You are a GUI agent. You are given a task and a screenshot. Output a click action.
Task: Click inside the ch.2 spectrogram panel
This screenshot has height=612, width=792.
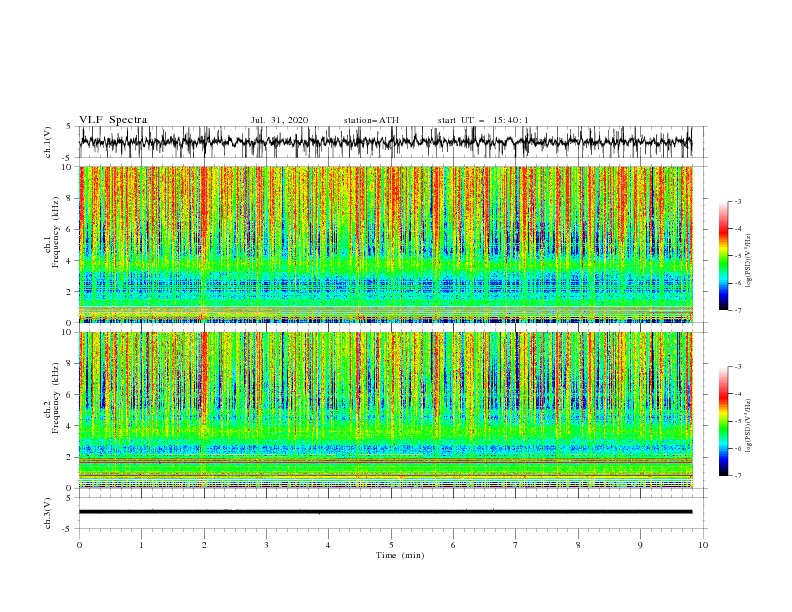(x=385, y=410)
